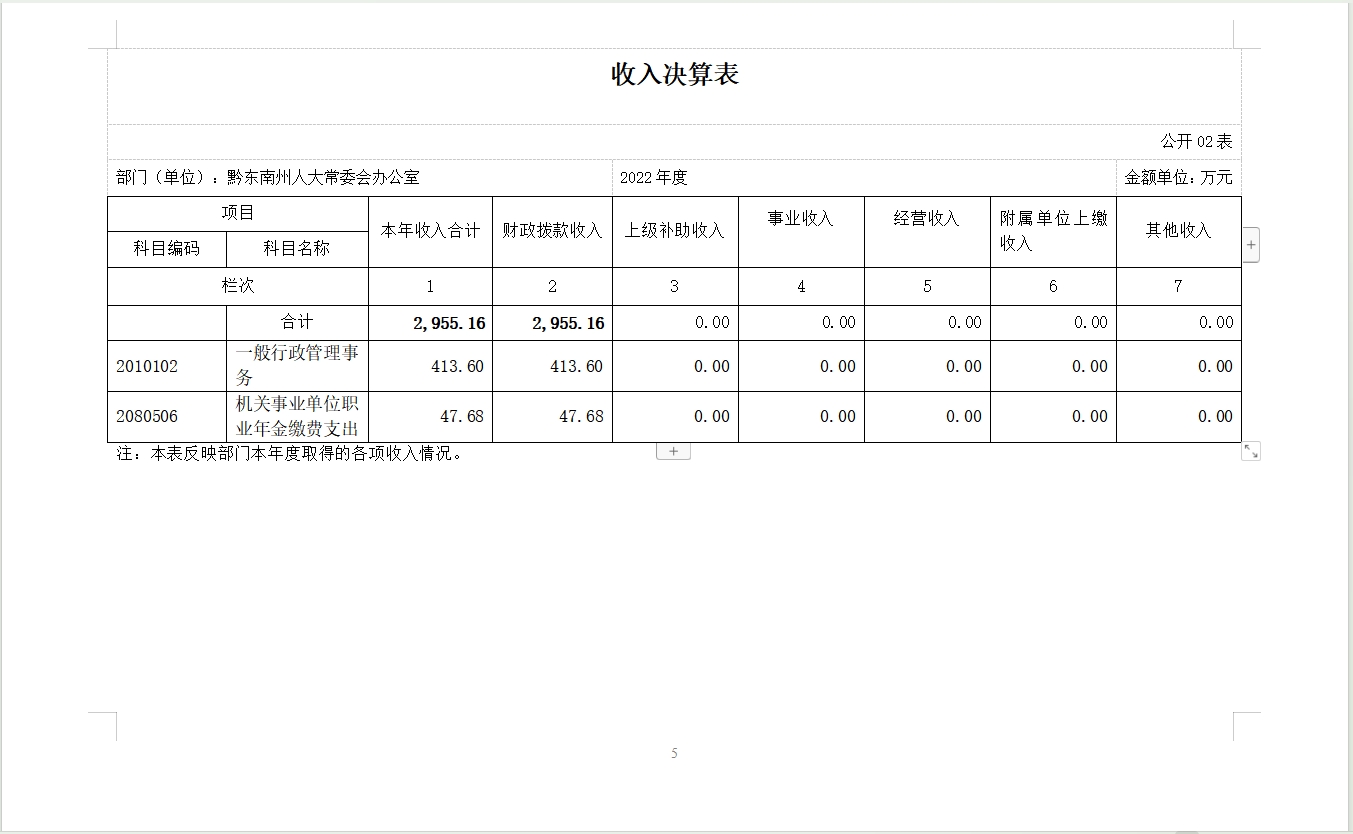
Task: Click the 其他收入 column header
Action: click(1179, 230)
